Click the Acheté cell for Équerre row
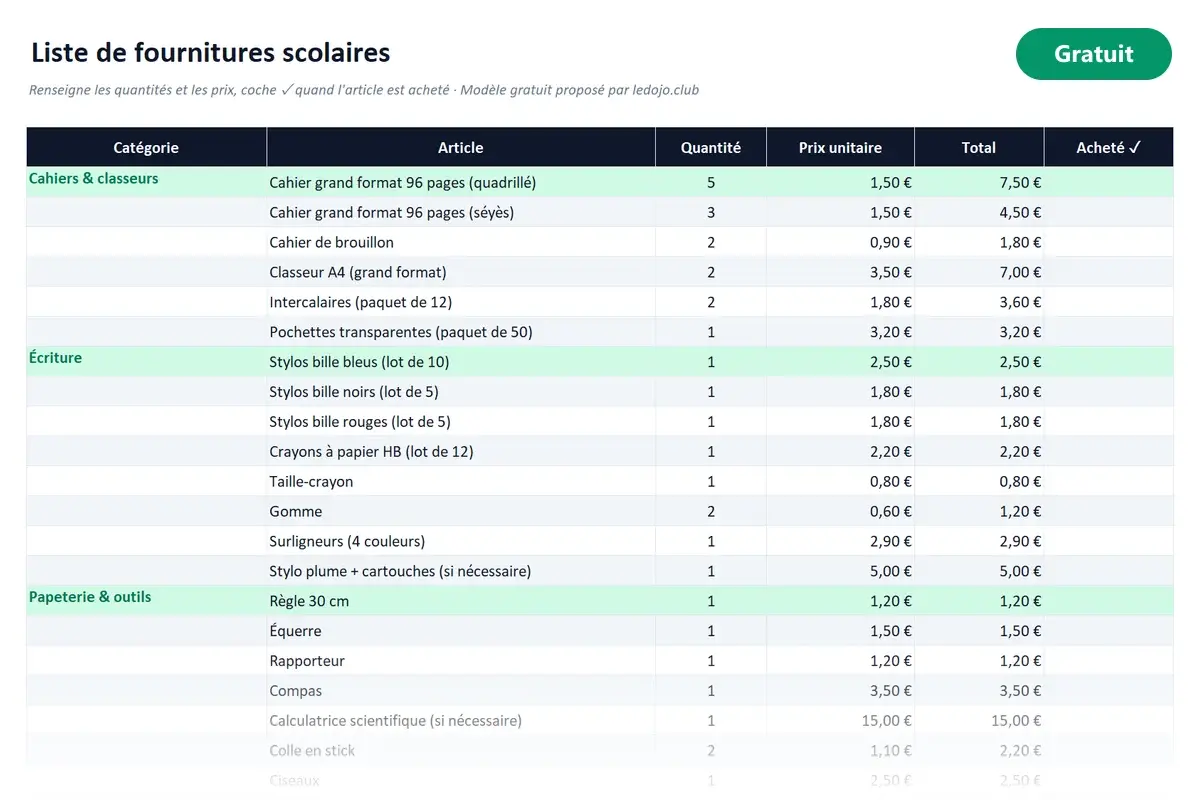 (x=1109, y=630)
